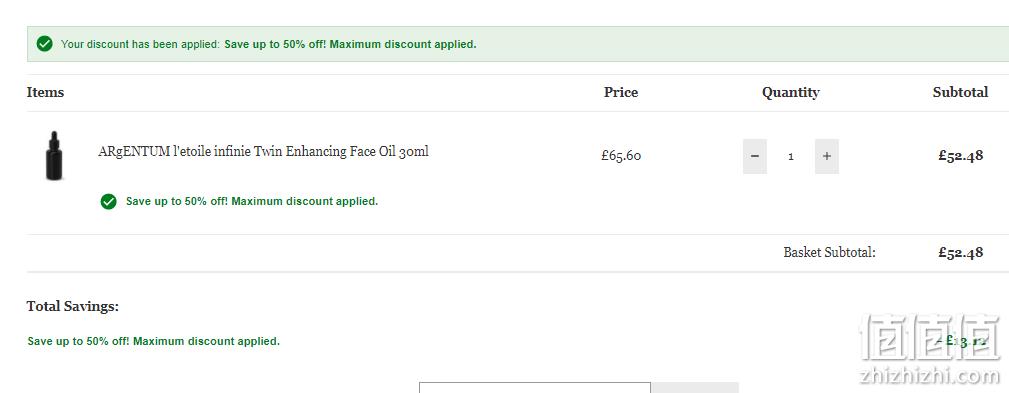
Task: Decrease quantity with the minus button
Action: click(755, 156)
